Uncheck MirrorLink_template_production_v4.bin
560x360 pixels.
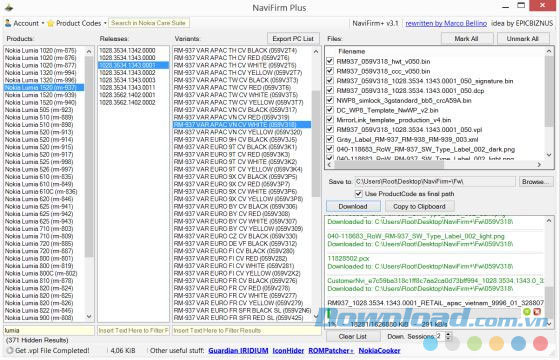click(x=330, y=120)
